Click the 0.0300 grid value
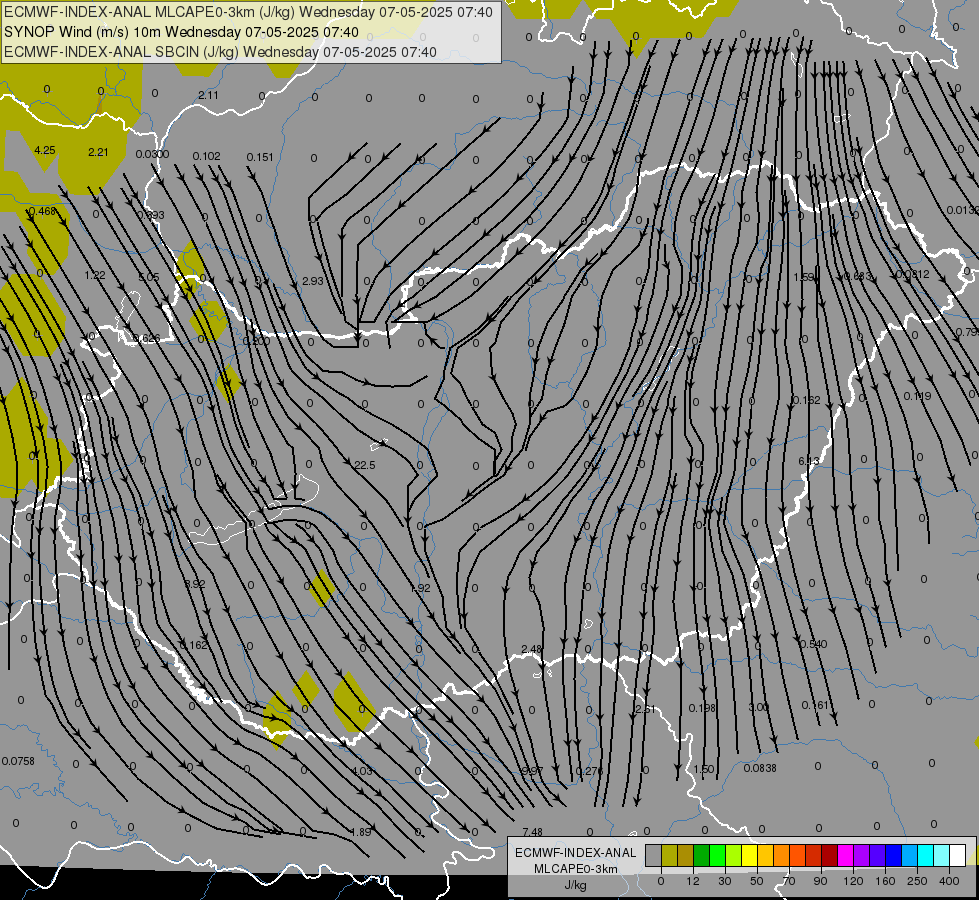The height and width of the screenshot is (900, 979). coord(152,154)
